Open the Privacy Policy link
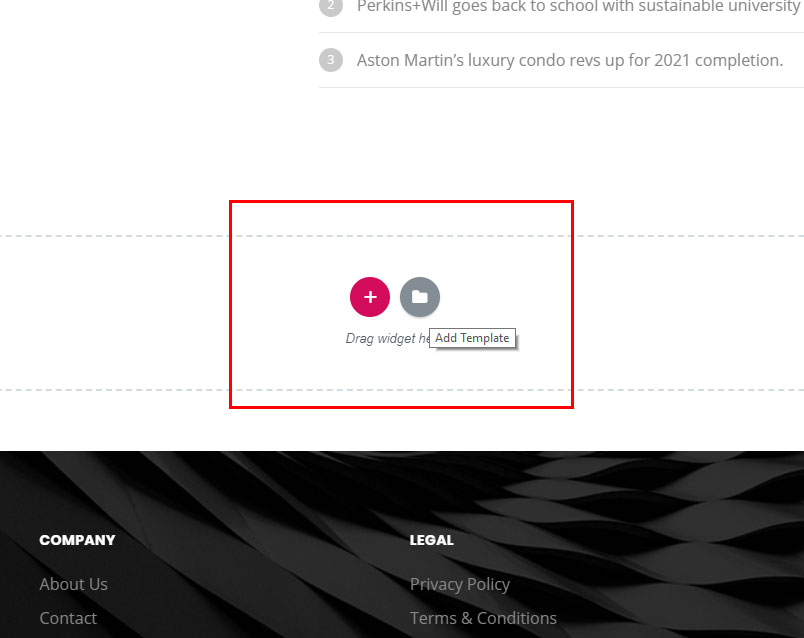 click(x=460, y=585)
